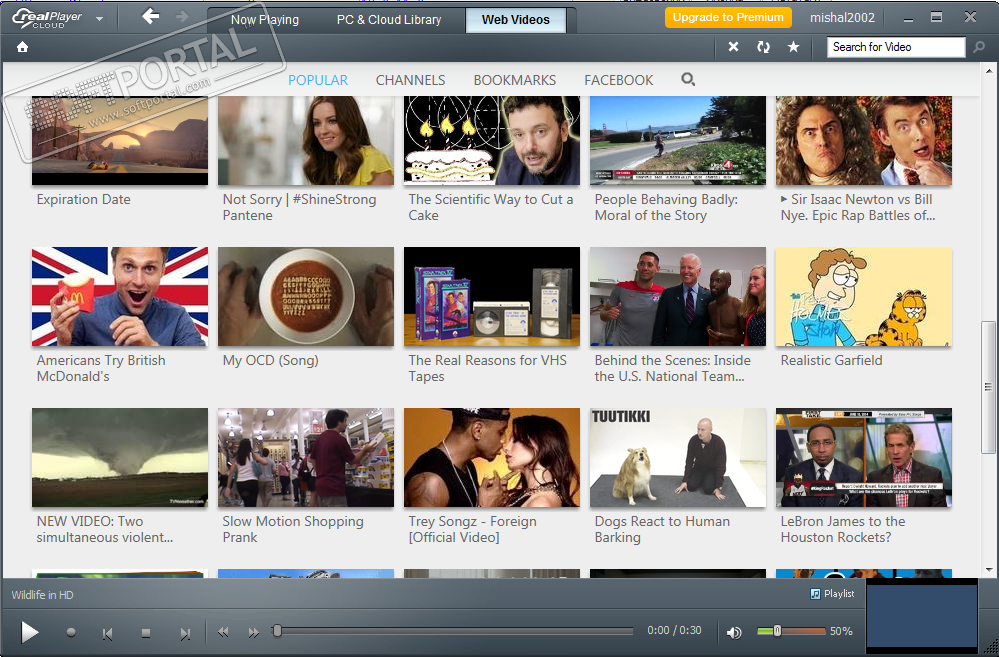Click the 'My OCD (Song)' title text
The image size is (999, 657).
point(270,361)
